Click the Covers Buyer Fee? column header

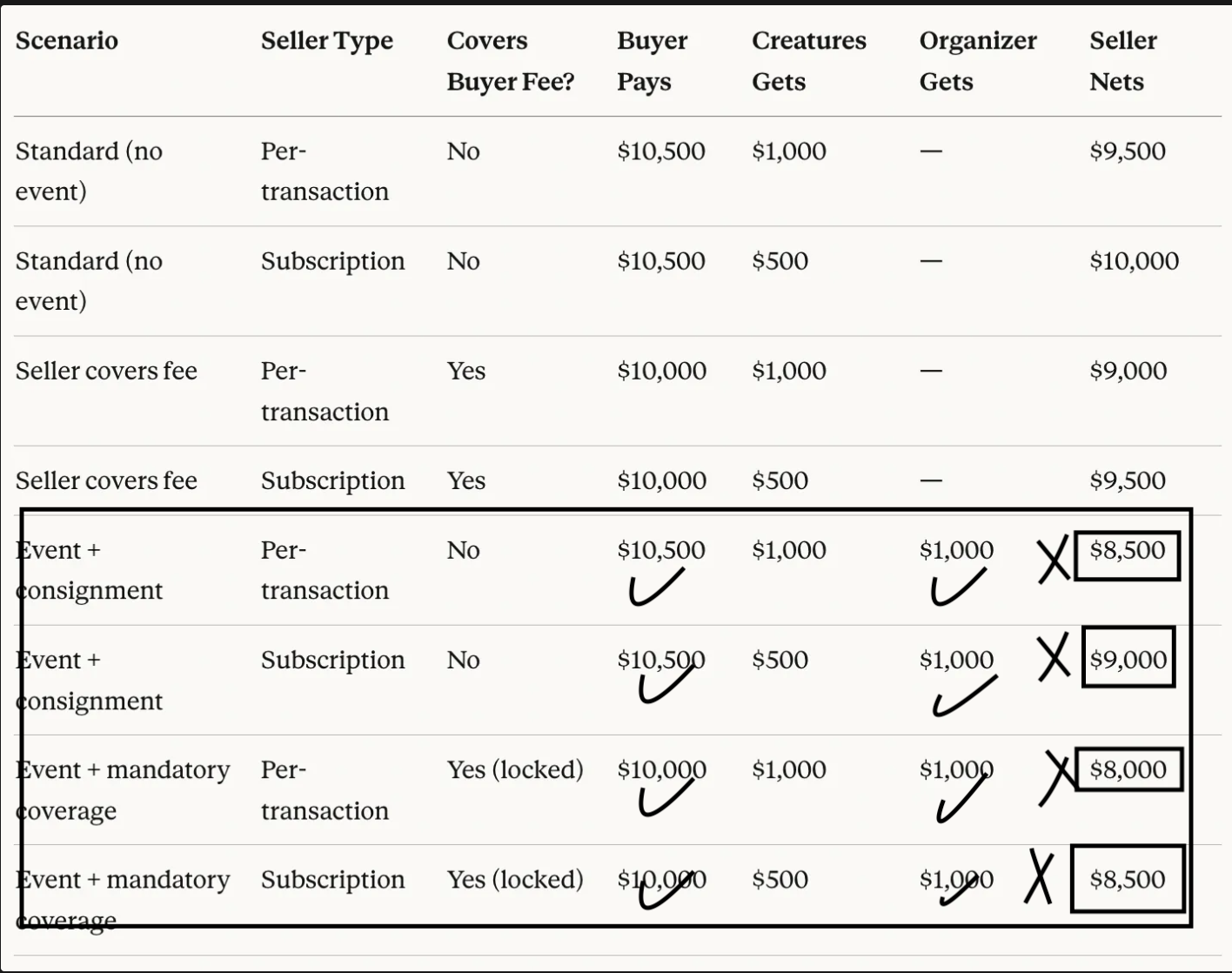click(511, 61)
